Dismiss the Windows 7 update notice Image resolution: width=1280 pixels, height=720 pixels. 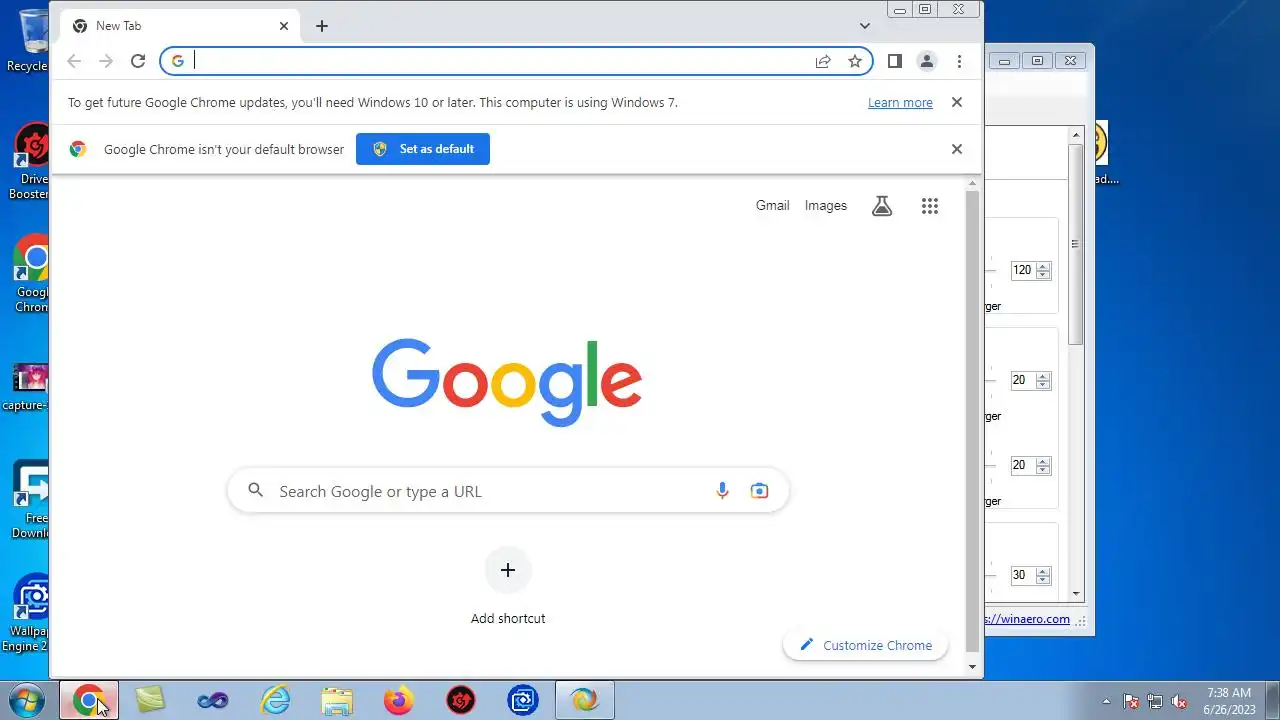[x=957, y=102]
